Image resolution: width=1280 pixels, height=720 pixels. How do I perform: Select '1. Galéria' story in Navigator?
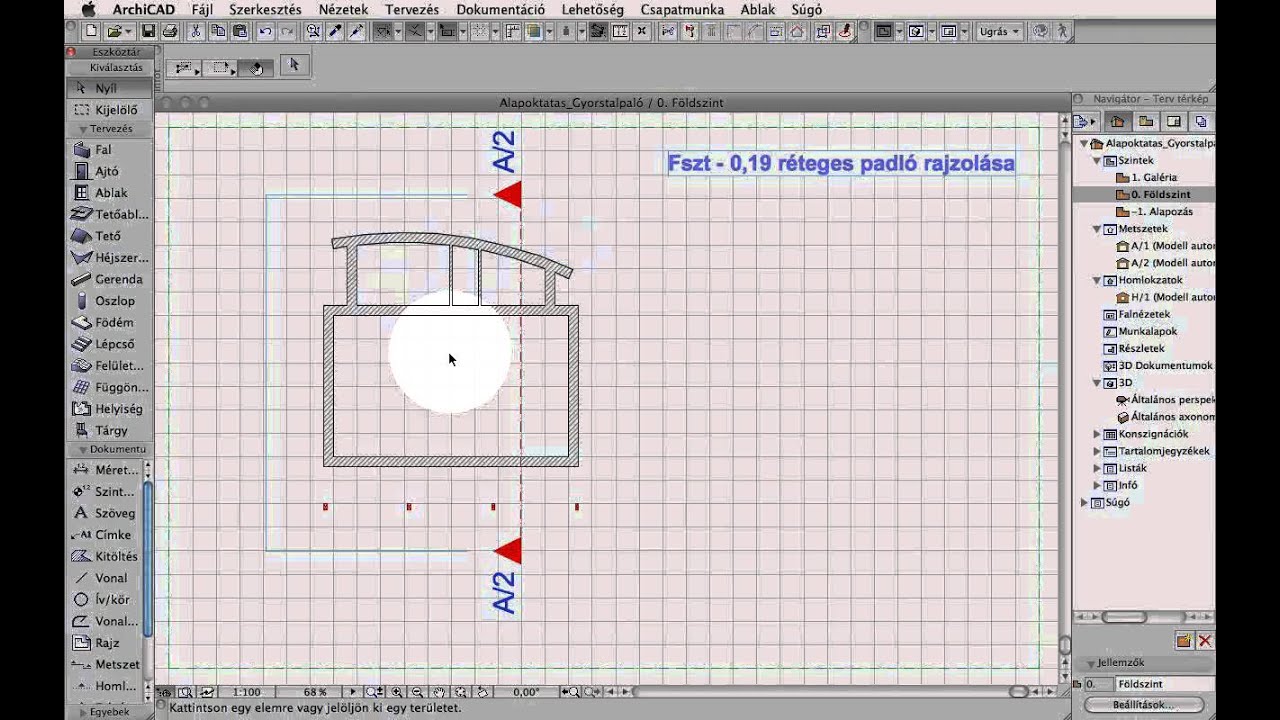tap(1154, 177)
